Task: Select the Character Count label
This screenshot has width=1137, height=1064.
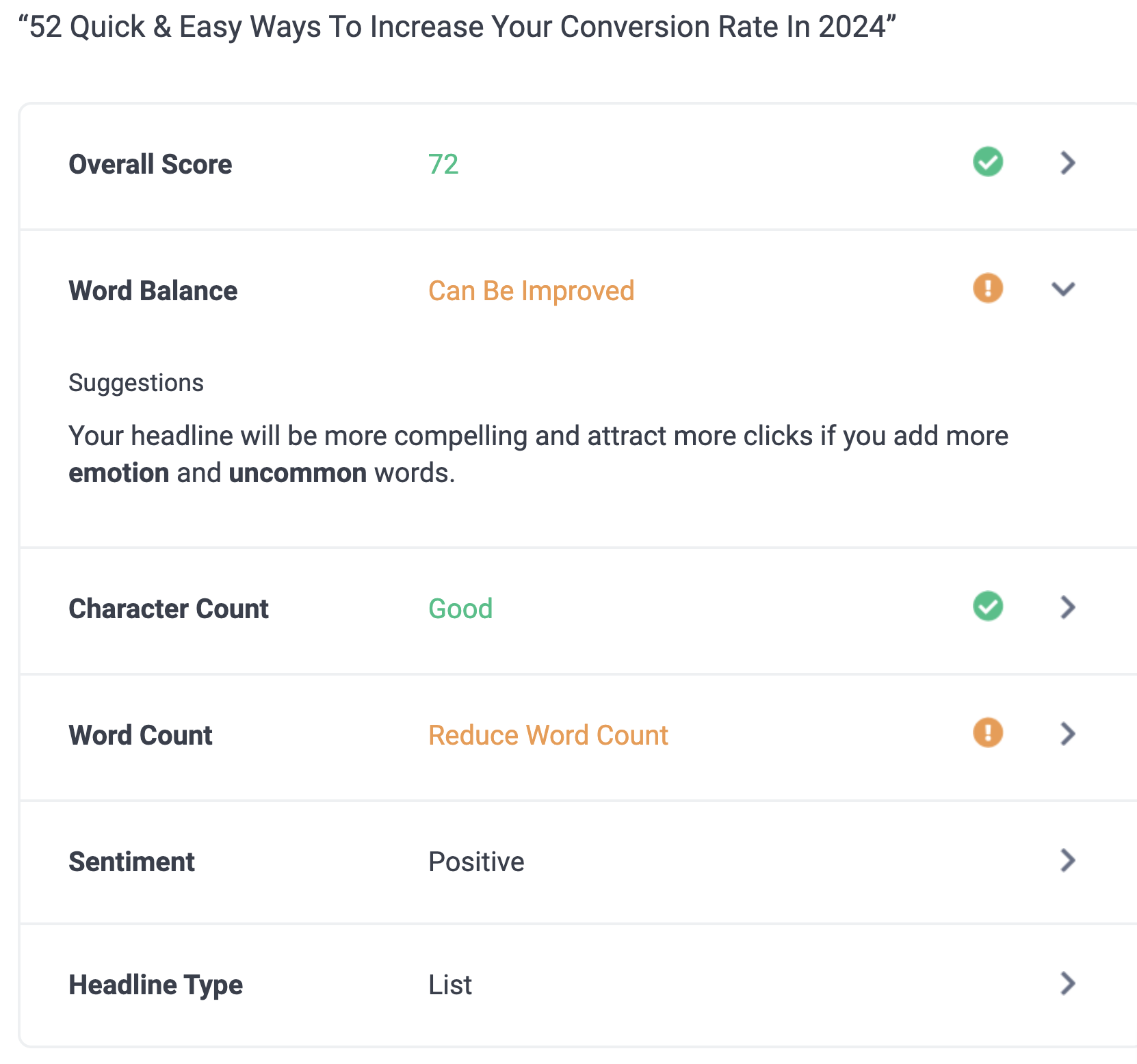Action: 169,609
